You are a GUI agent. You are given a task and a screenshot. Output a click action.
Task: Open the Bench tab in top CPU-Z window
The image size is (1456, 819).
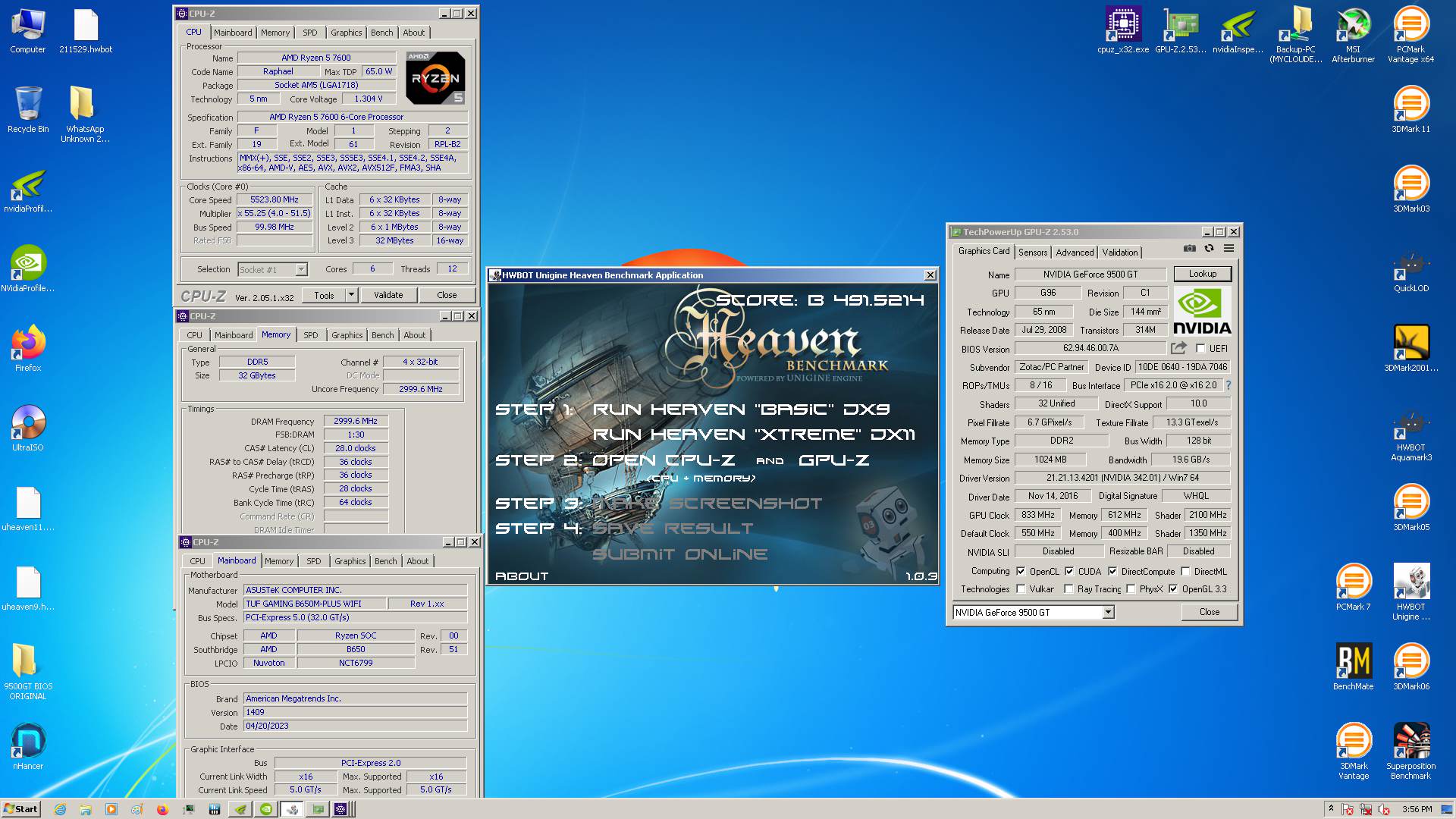(x=382, y=33)
